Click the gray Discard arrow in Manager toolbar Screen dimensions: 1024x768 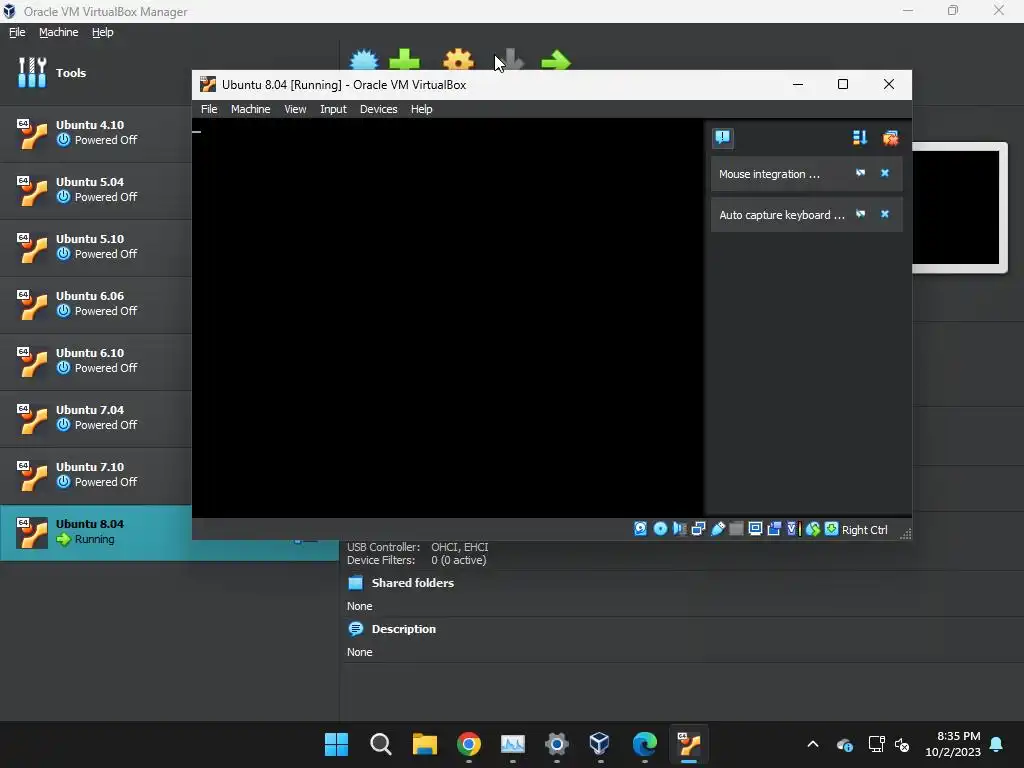point(512,60)
